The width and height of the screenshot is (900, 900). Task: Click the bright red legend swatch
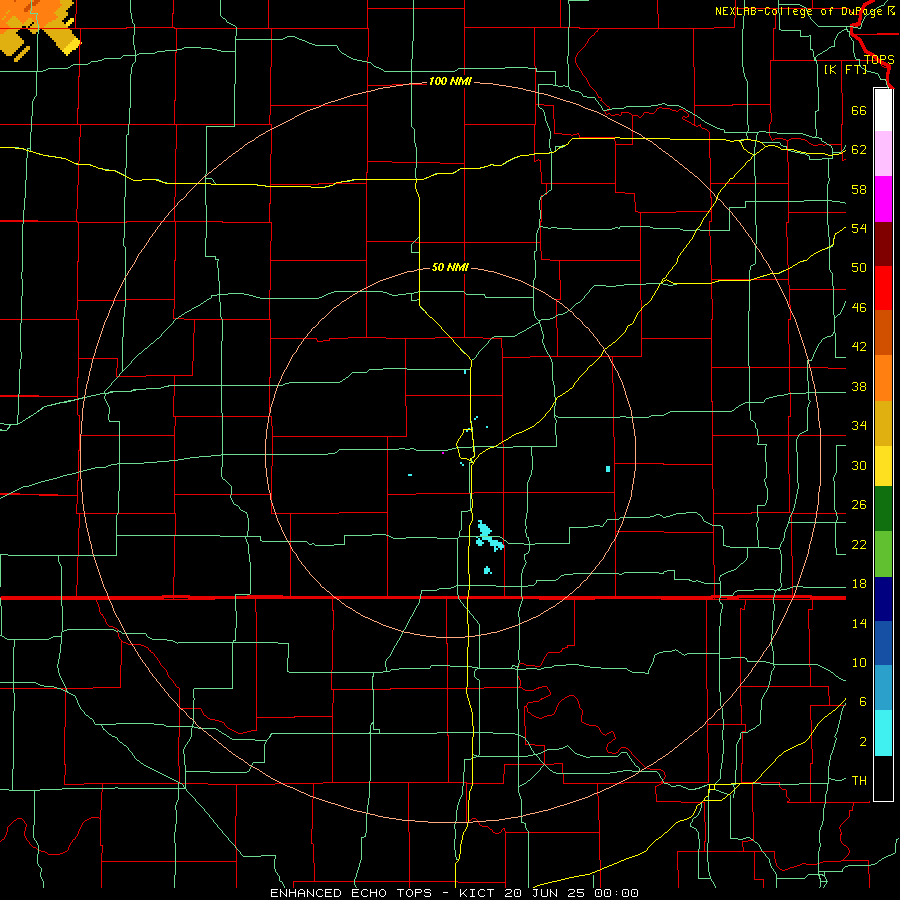(x=883, y=288)
